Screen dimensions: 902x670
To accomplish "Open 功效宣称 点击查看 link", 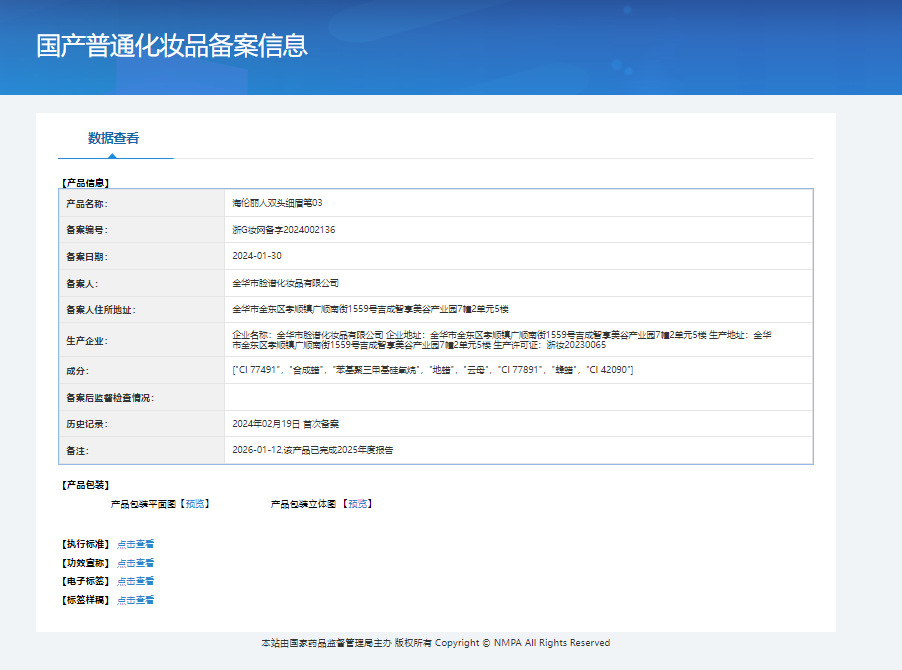I will pos(136,563).
